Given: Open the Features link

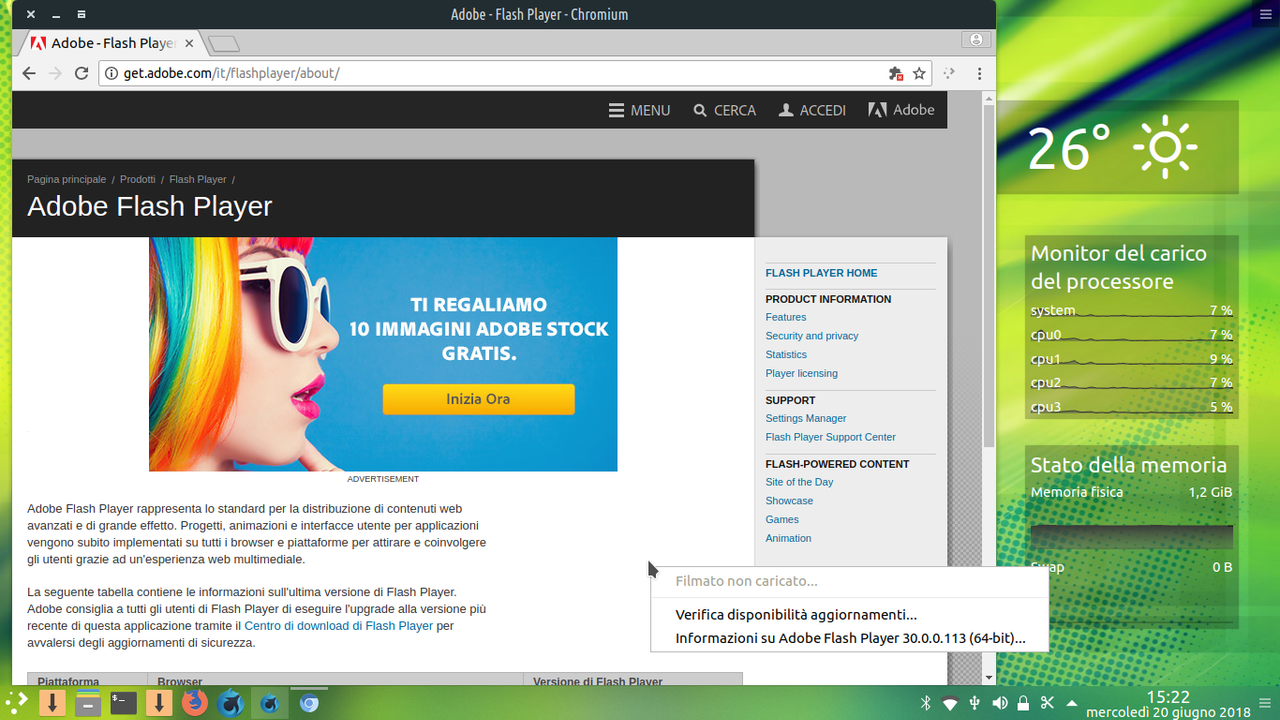Looking at the screenshot, I should (x=786, y=317).
